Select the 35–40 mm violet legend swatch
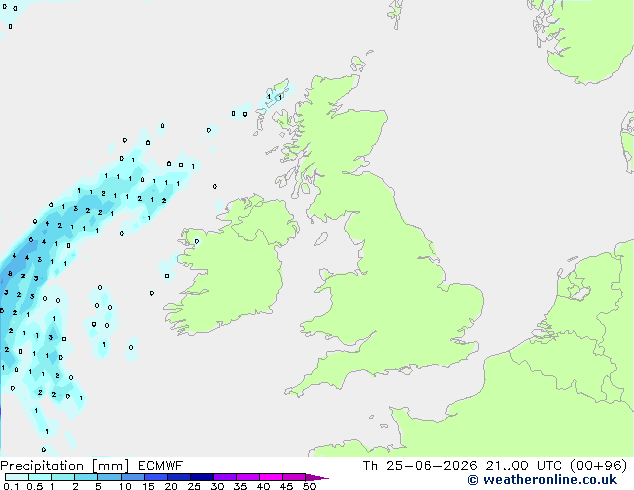Image resolution: width=634 pixels, height=490 pixels. click(x=248, y=477)
